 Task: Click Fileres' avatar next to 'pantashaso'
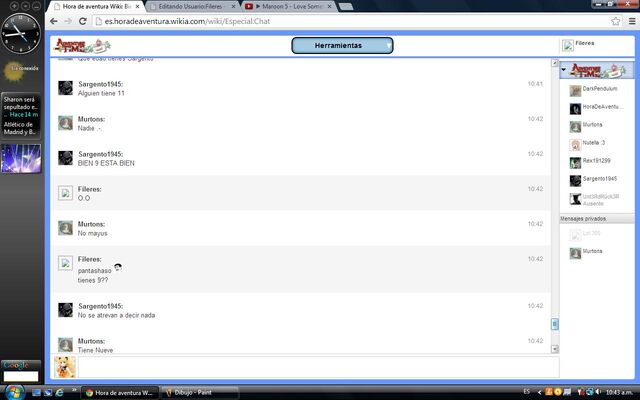point(65,263)
